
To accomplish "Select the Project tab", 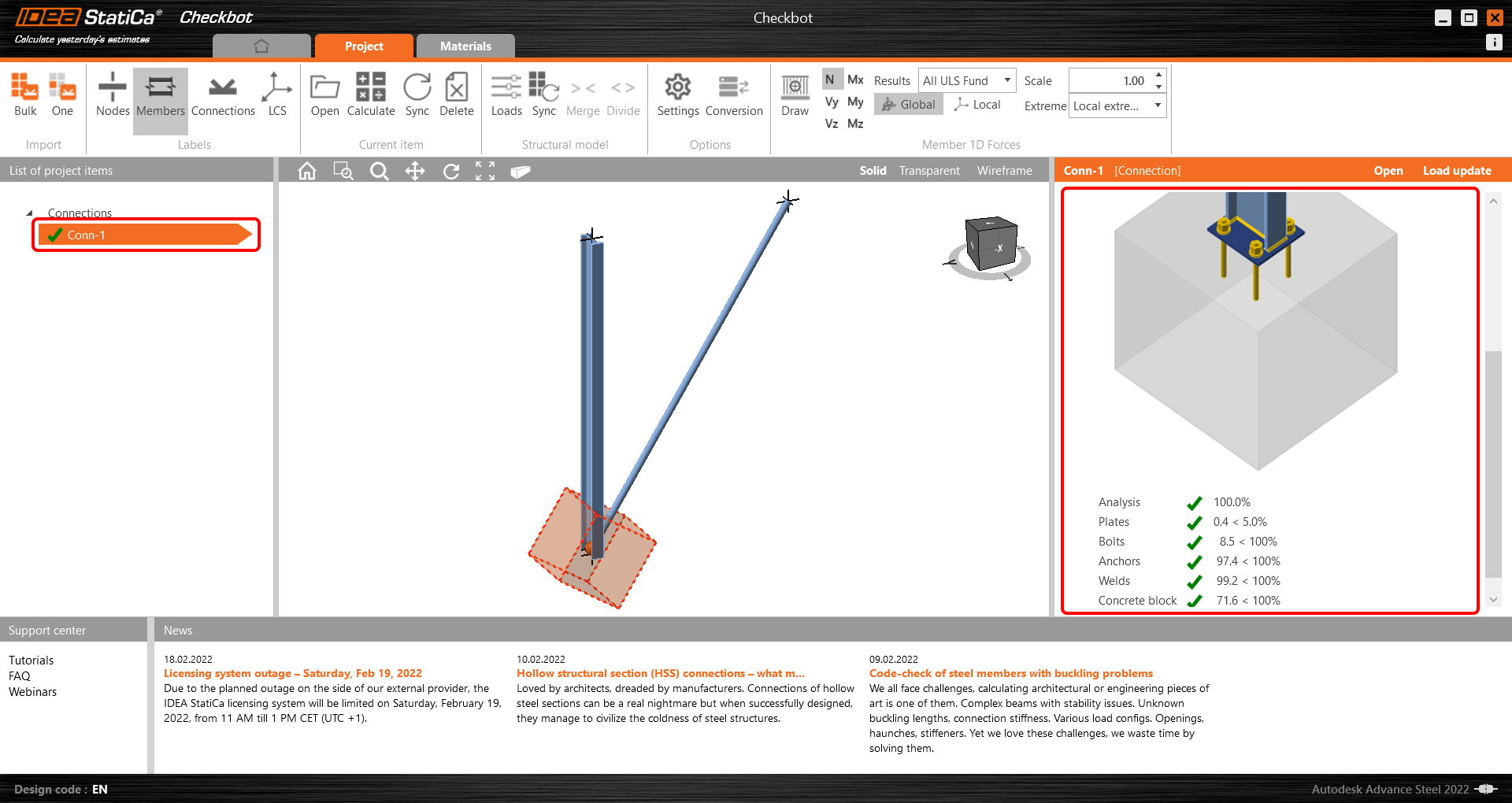I will click(364, 46).
